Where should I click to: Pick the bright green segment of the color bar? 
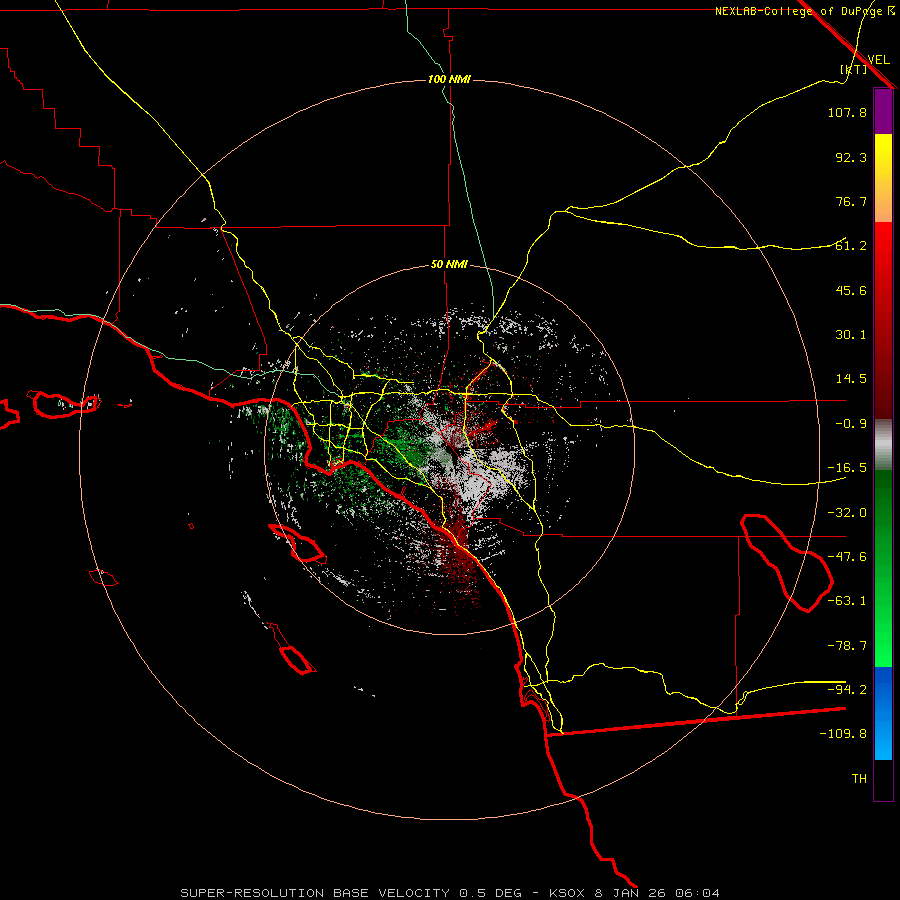tap(883, 568)
